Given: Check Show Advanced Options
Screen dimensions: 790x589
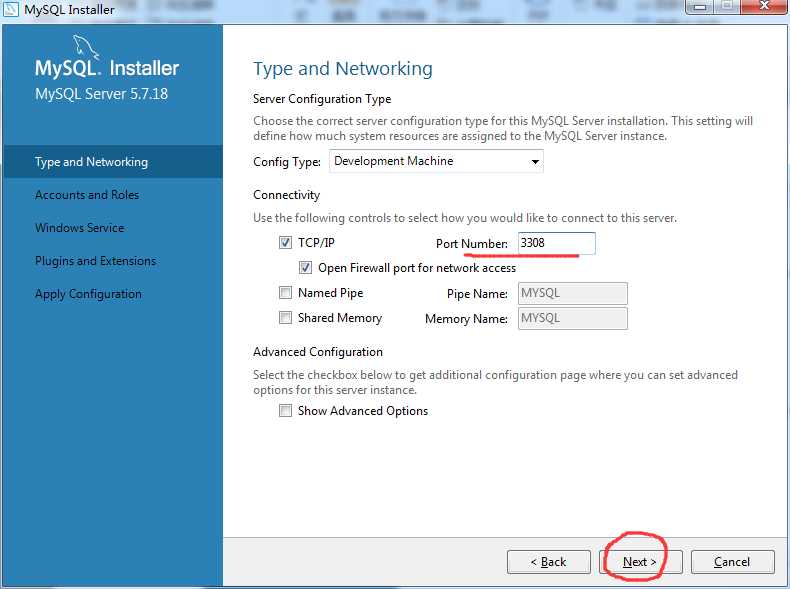Looking at the screenshot, I should coord(285,411).
